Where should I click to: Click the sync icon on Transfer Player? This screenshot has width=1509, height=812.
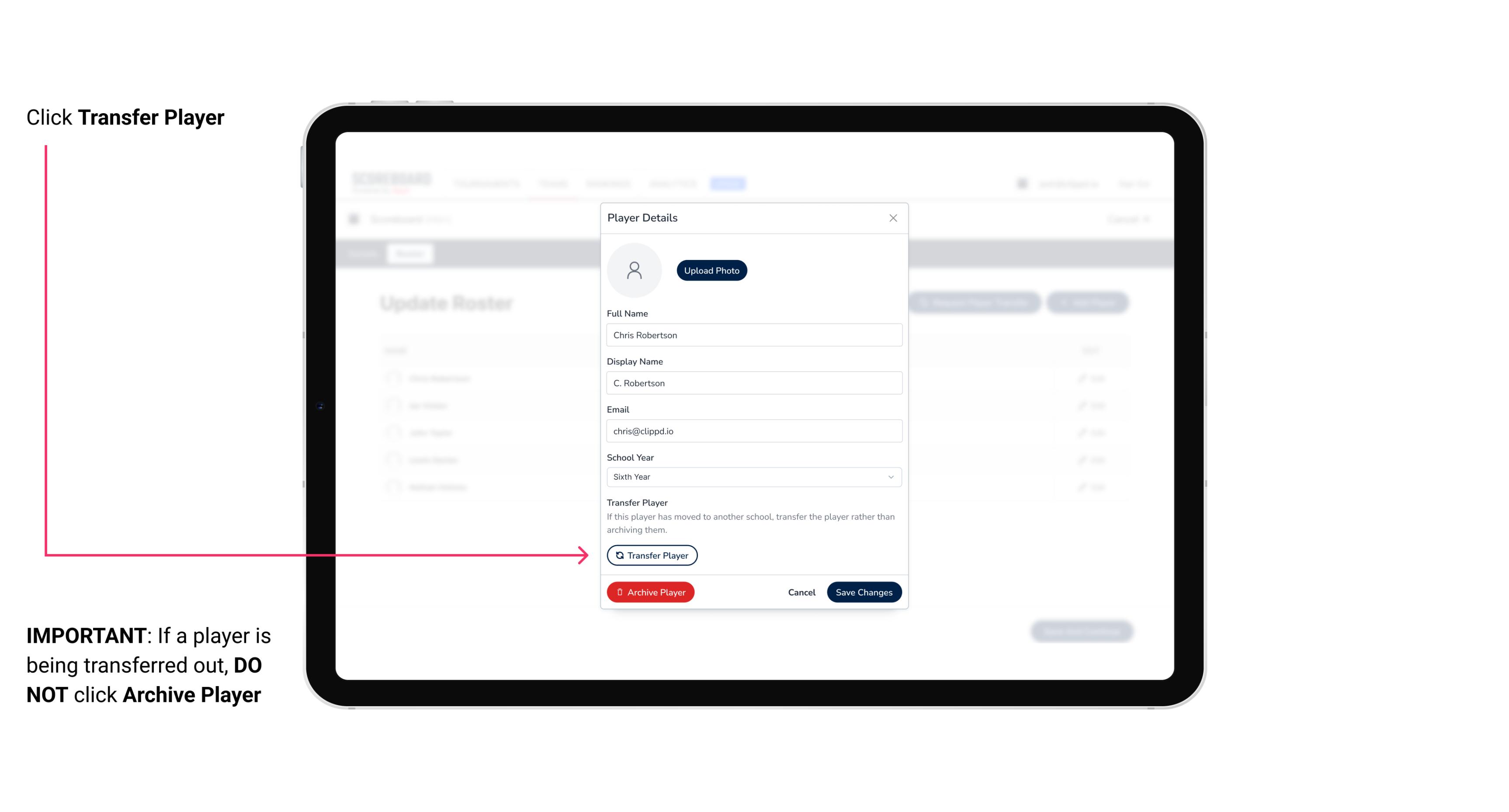coord(619,555)
